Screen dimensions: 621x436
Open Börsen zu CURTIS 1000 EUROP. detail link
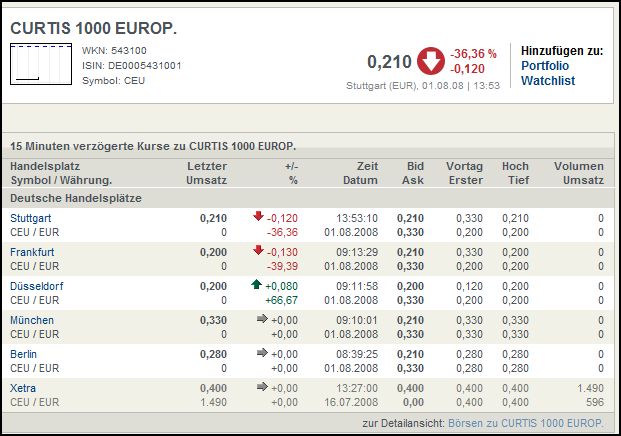526,423
